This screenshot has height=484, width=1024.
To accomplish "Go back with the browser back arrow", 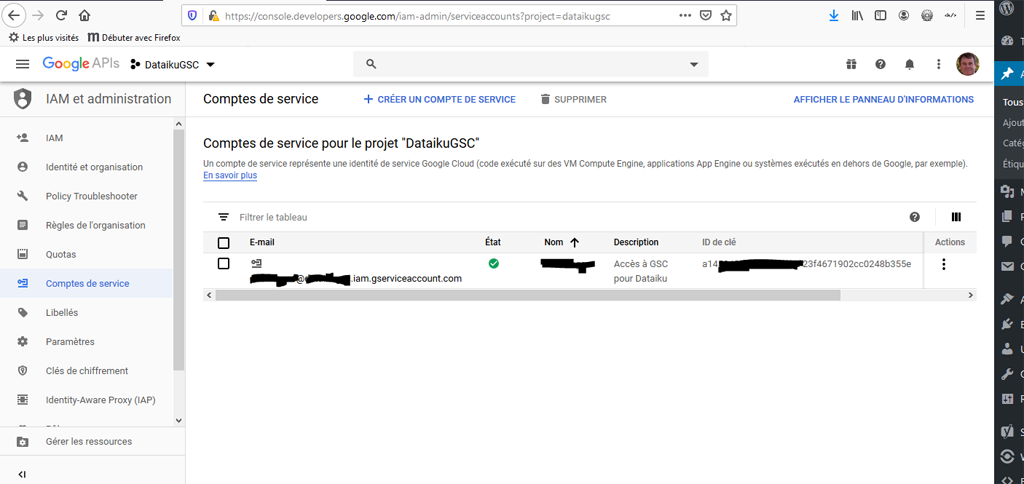I will [14, 15].
